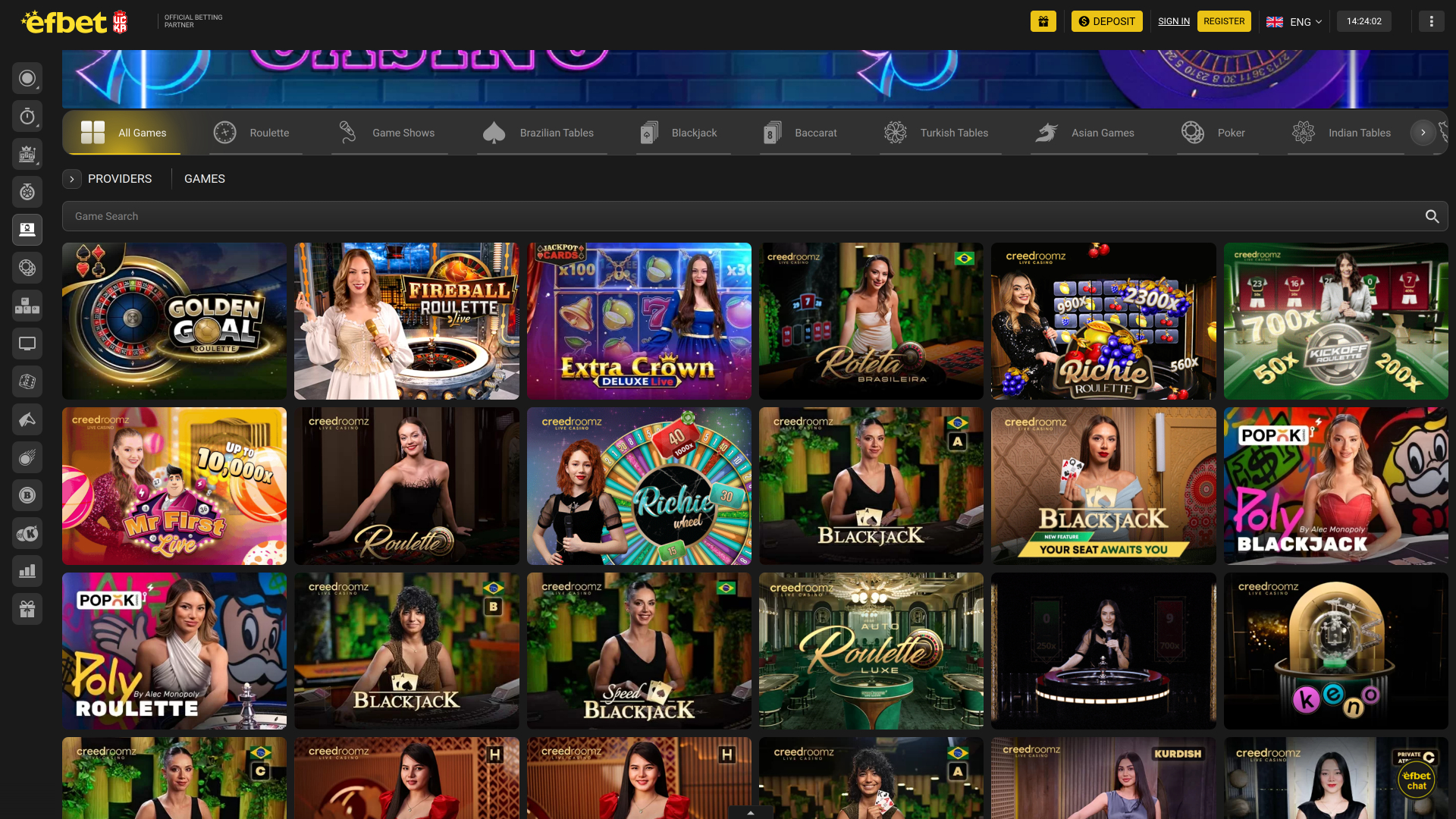Open the gift box icon in top bar
Viewport: 1456px width, 819px height.
[x=1043, y=21]
